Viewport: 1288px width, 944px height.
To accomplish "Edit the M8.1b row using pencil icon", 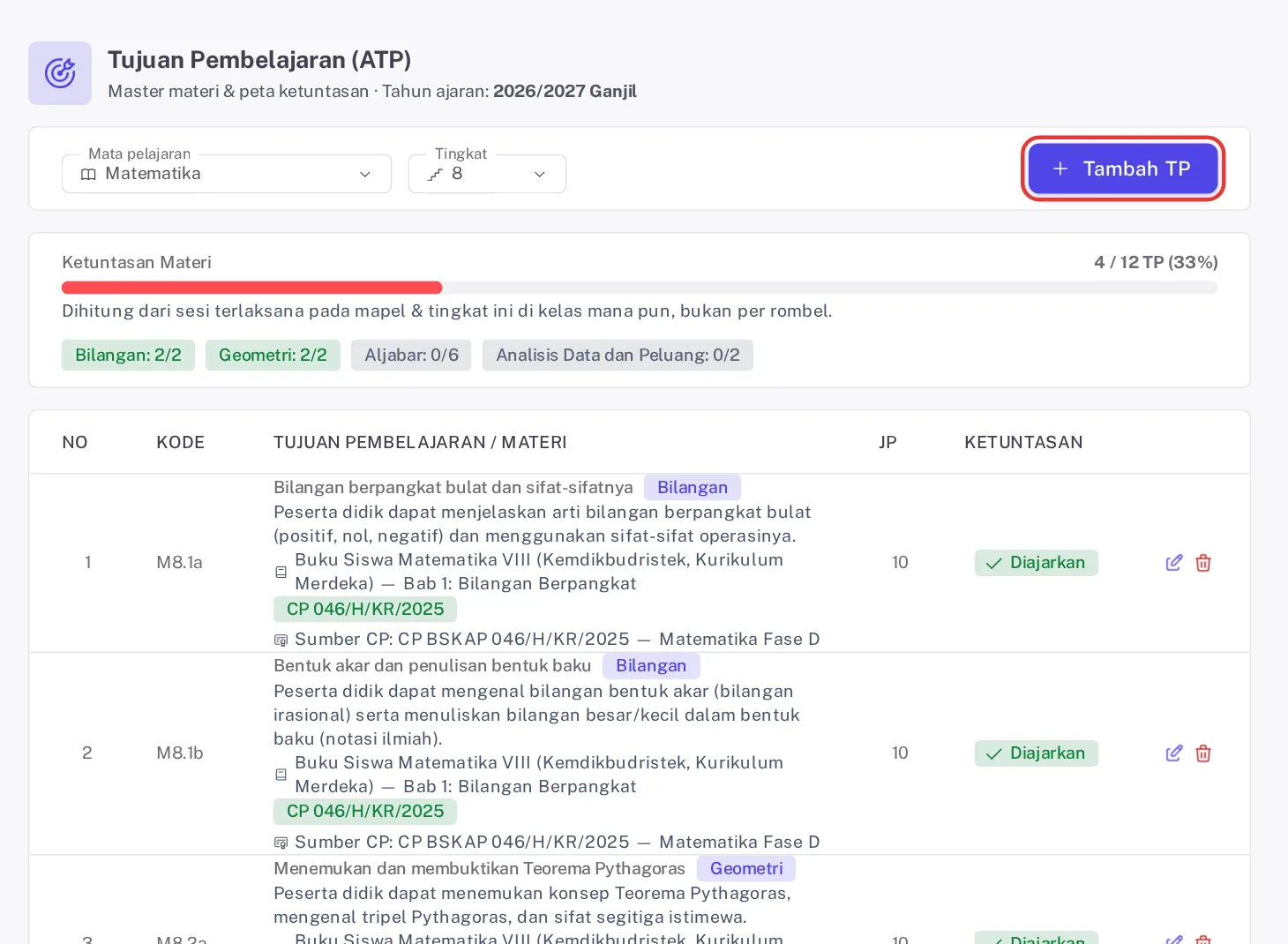I will [x=1174, y=753].
